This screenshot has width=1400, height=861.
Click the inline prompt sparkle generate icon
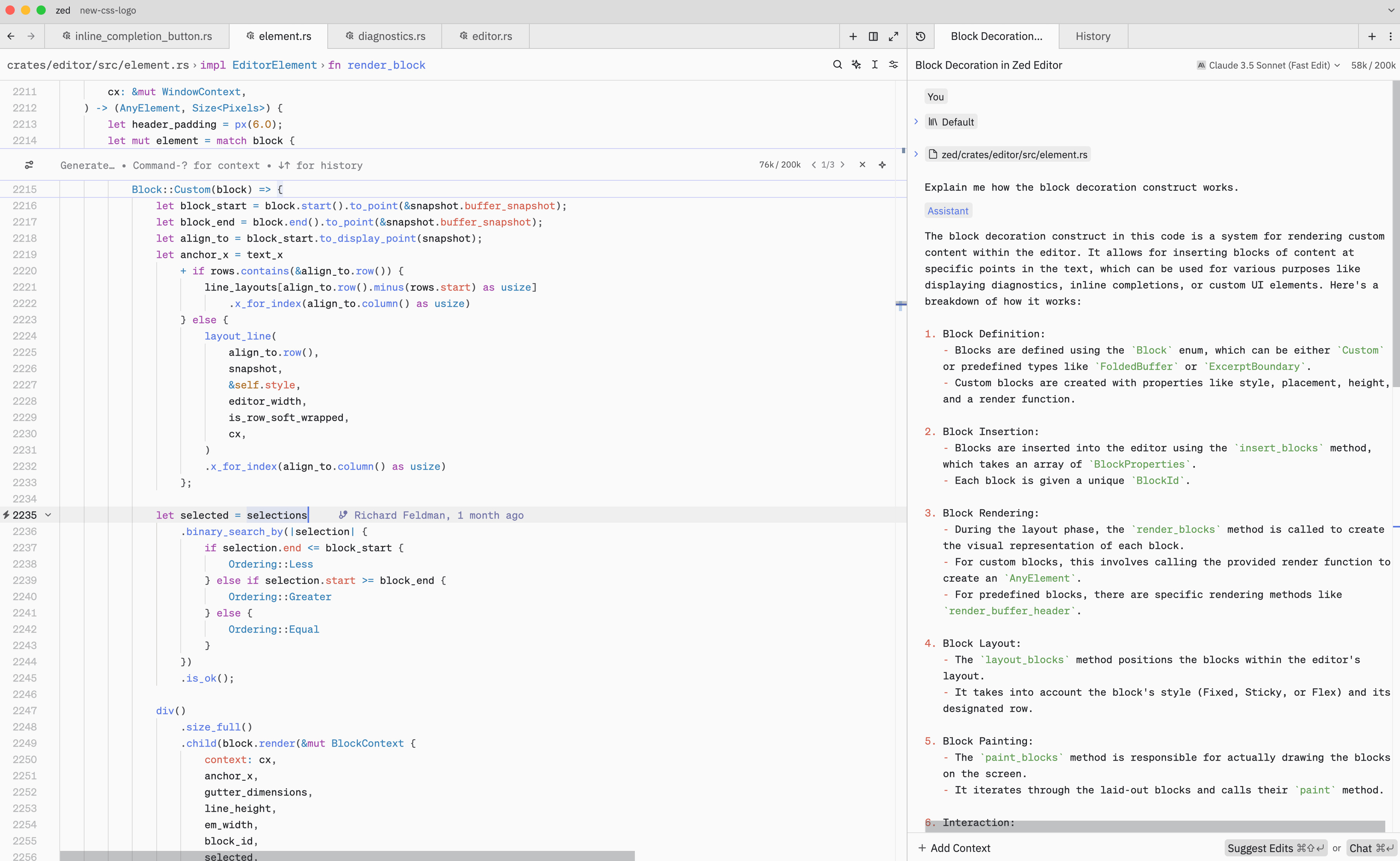882,164
